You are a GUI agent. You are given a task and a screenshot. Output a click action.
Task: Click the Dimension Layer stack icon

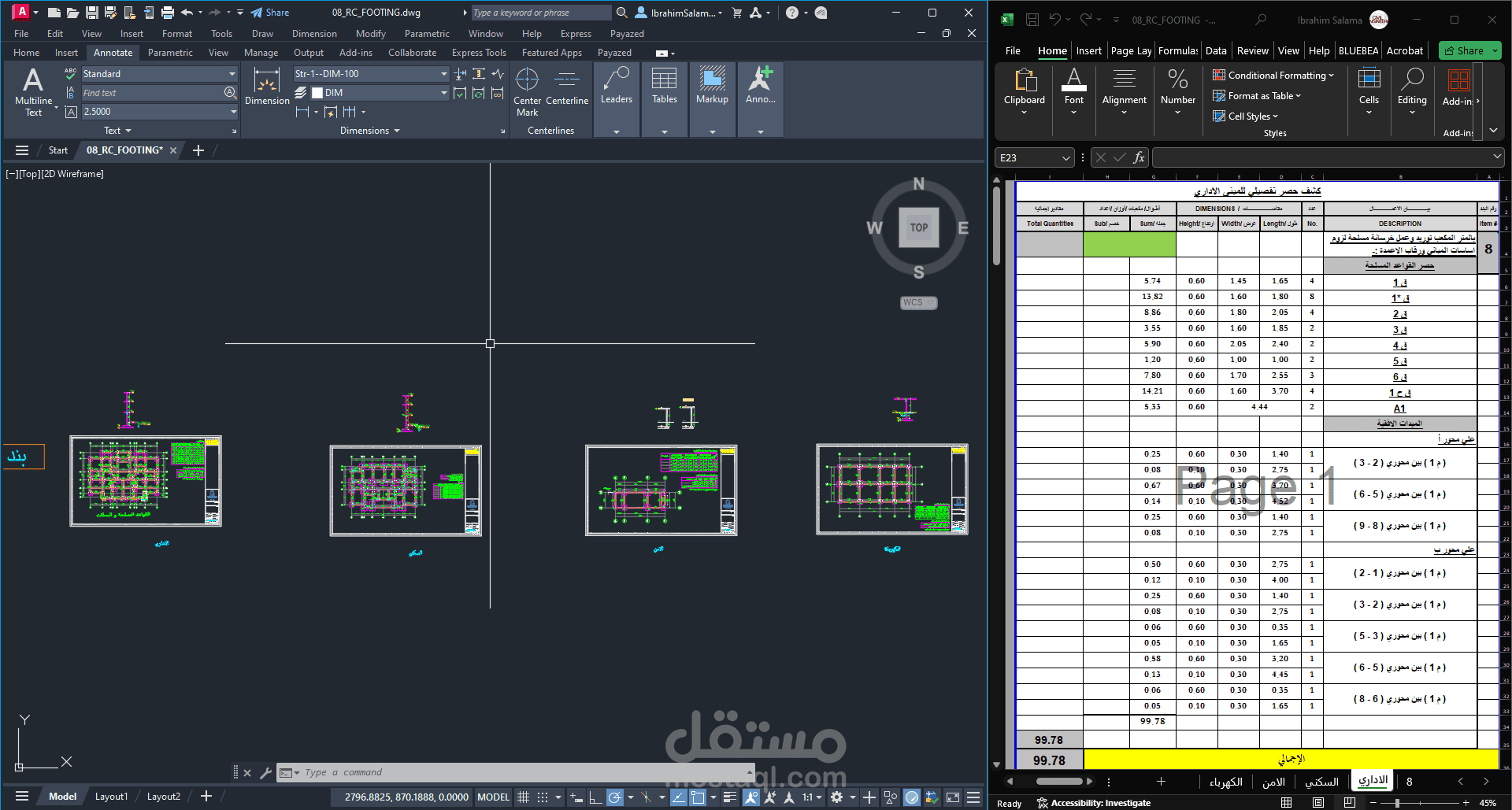[301, 93]
